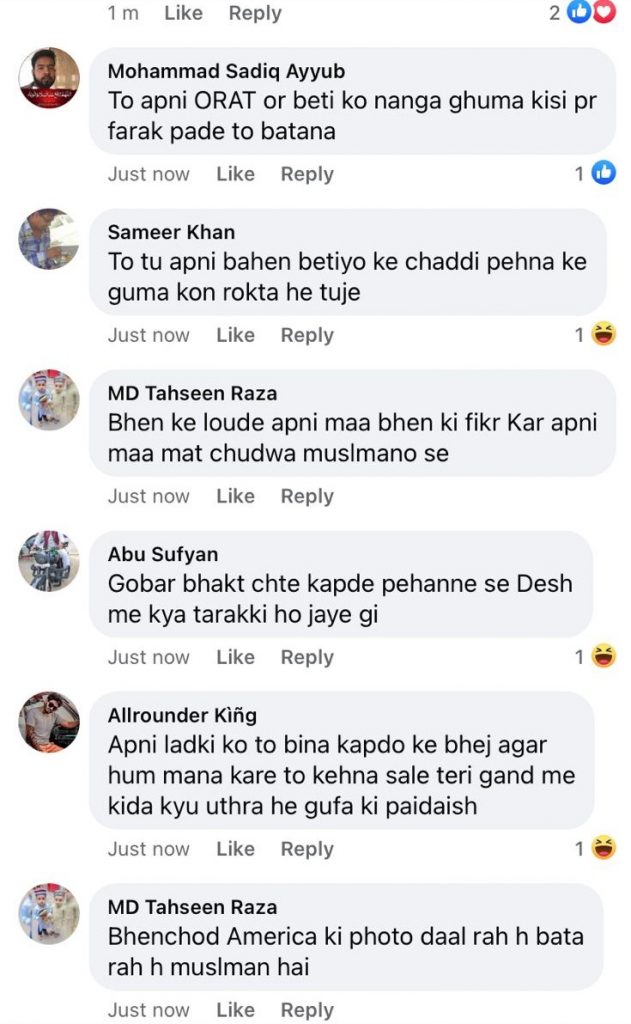Viewport: 631px width, 1024px height.
Task: Show haha reaction on Abu Sufyan's comment
Action: pyautogui.click(x=604, y=657)
